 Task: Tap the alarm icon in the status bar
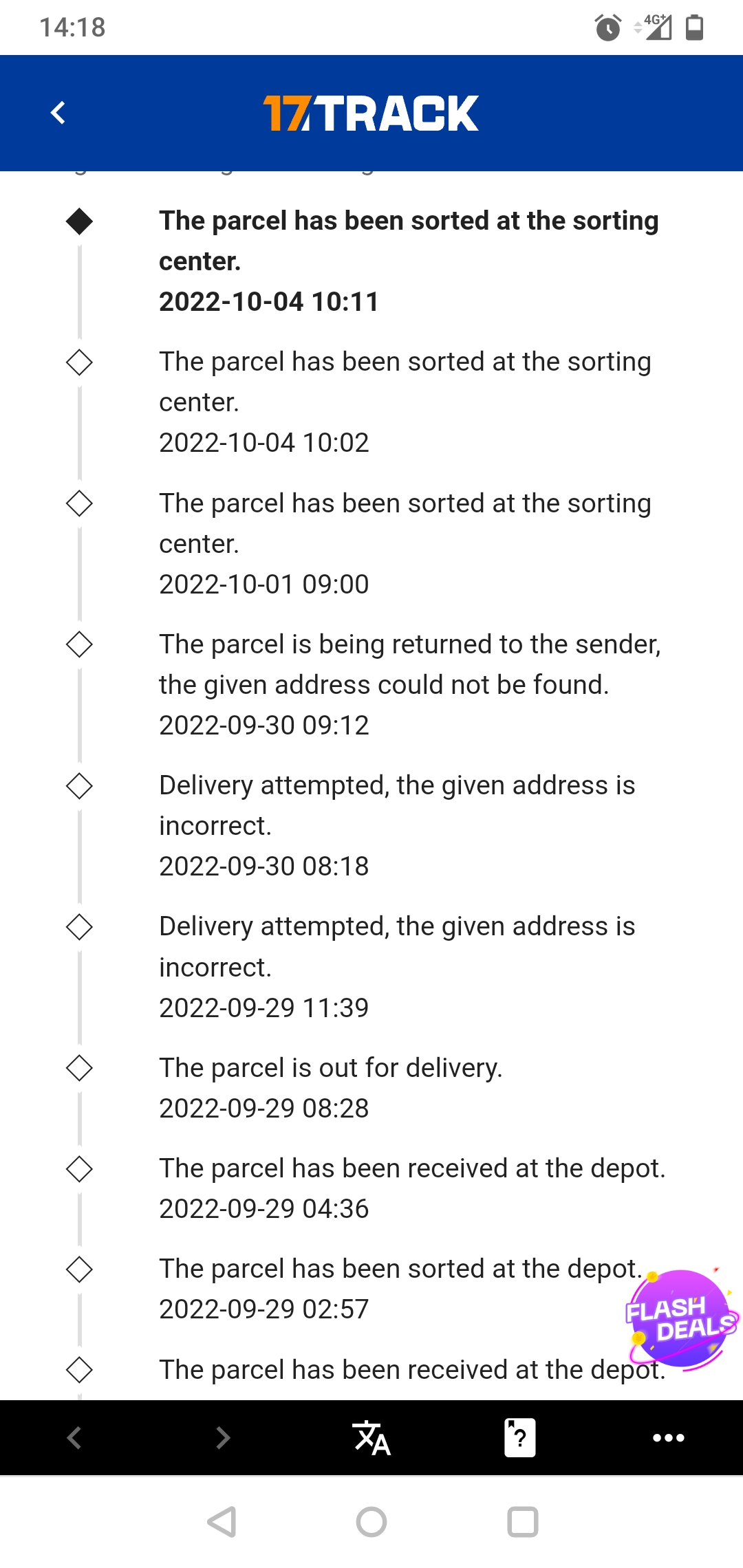click(x=607, y=28)
